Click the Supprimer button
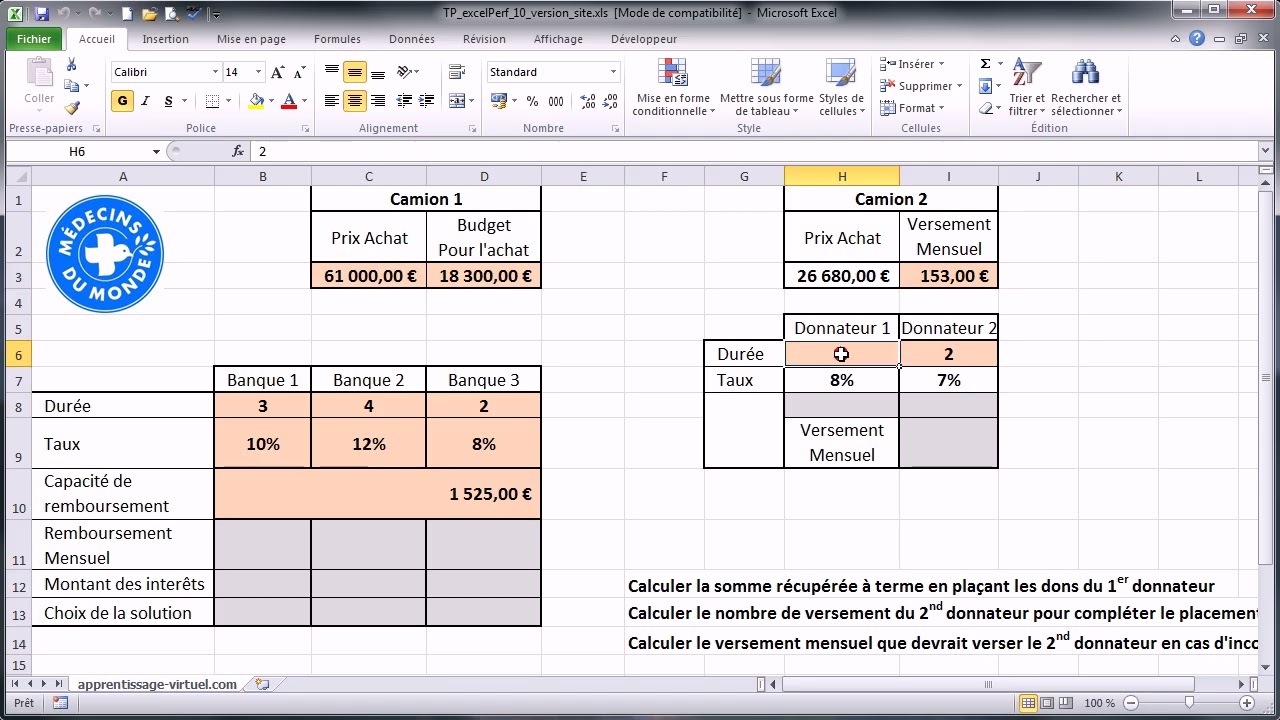Screen dimensions: 1280x720 coord(921,86)
